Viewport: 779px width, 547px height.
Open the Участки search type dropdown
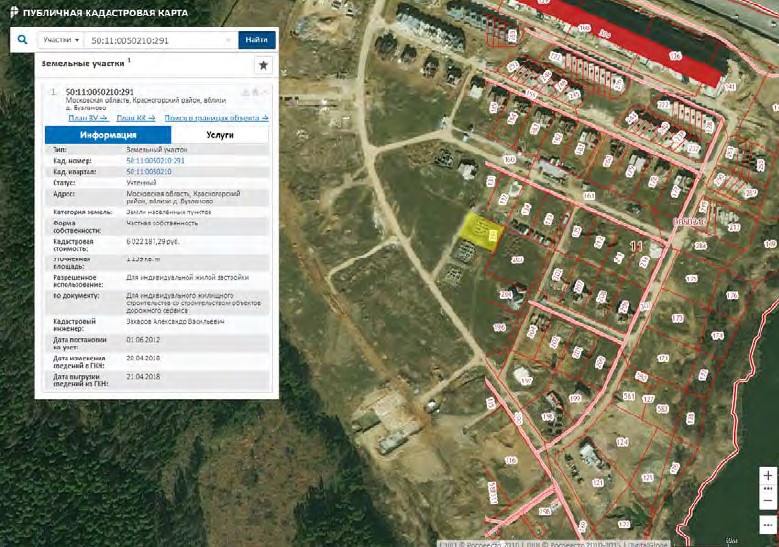pos(61,40)
